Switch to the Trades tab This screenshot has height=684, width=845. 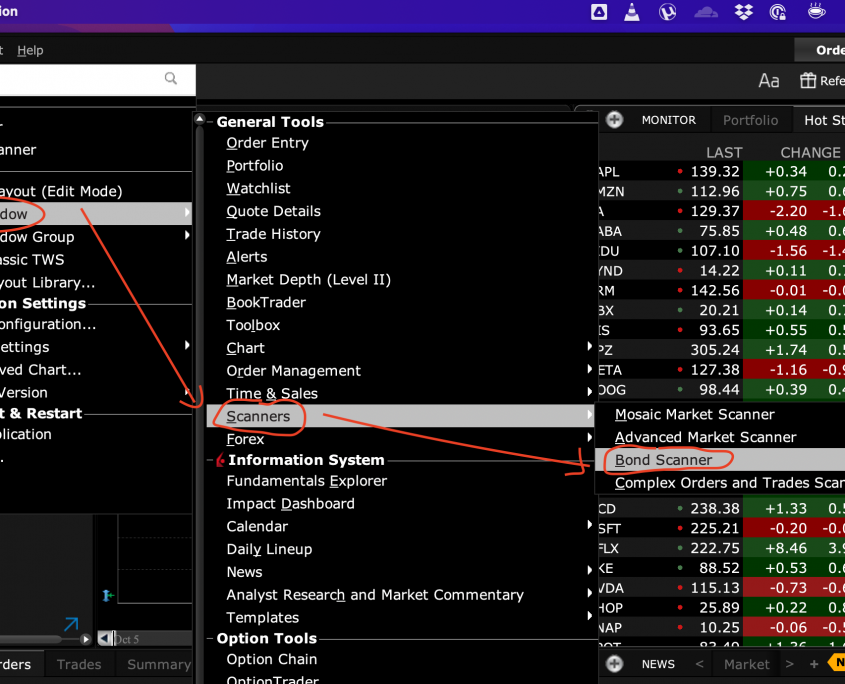(x=79, y=664)
